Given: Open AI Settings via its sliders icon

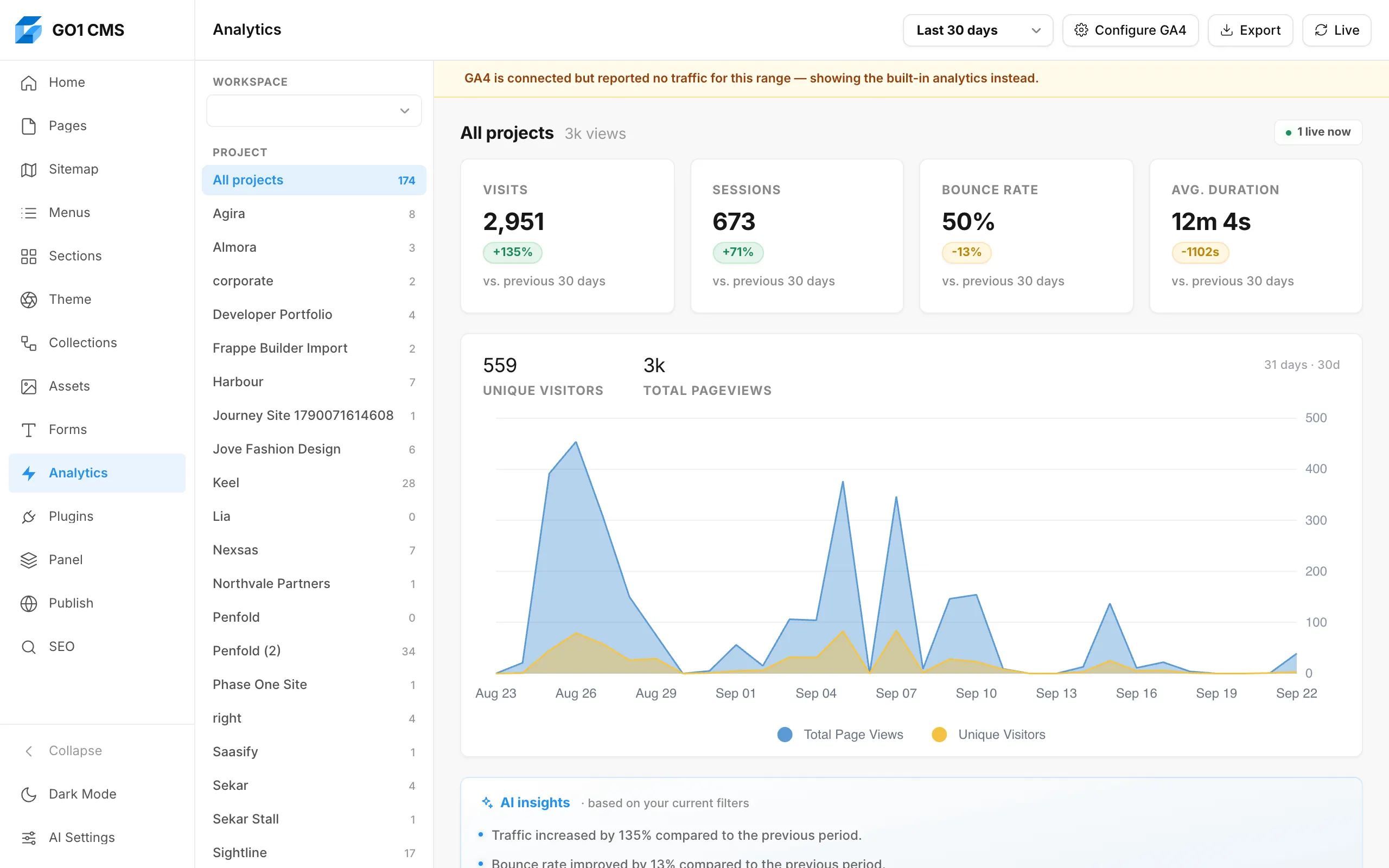Looking at the screenshot, I should [x=29, y=838].
